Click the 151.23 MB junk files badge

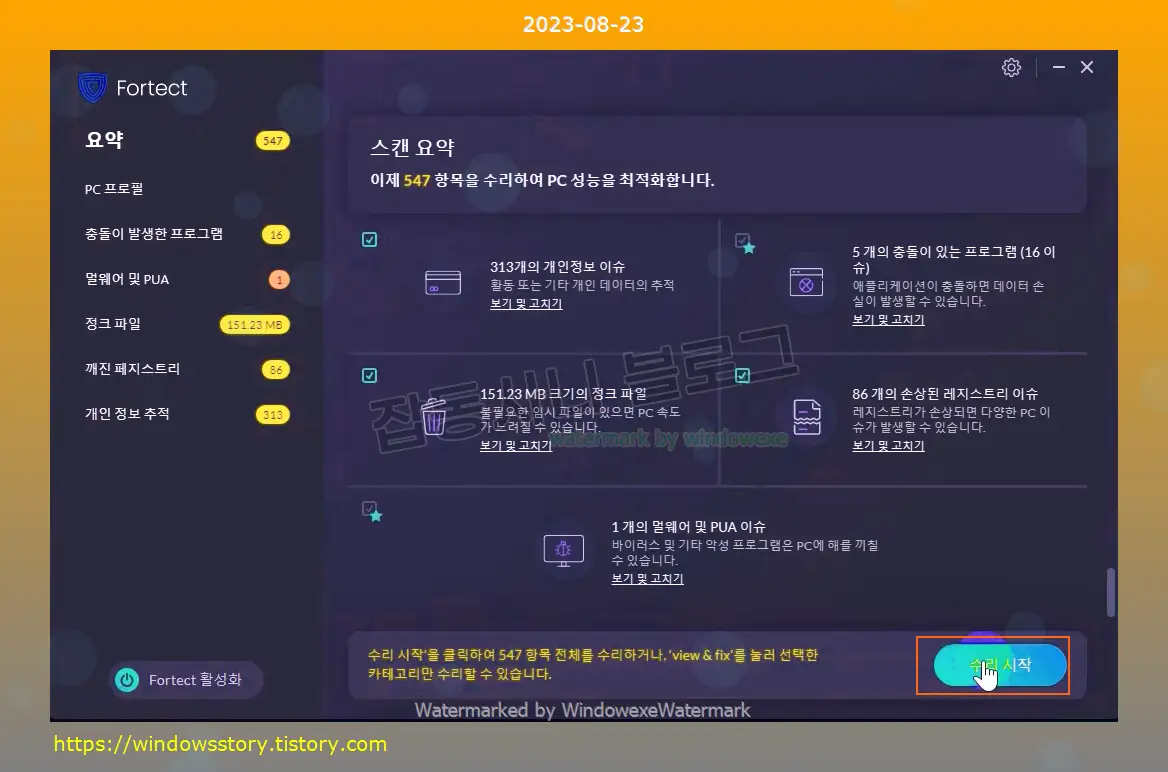pos(255,325)
